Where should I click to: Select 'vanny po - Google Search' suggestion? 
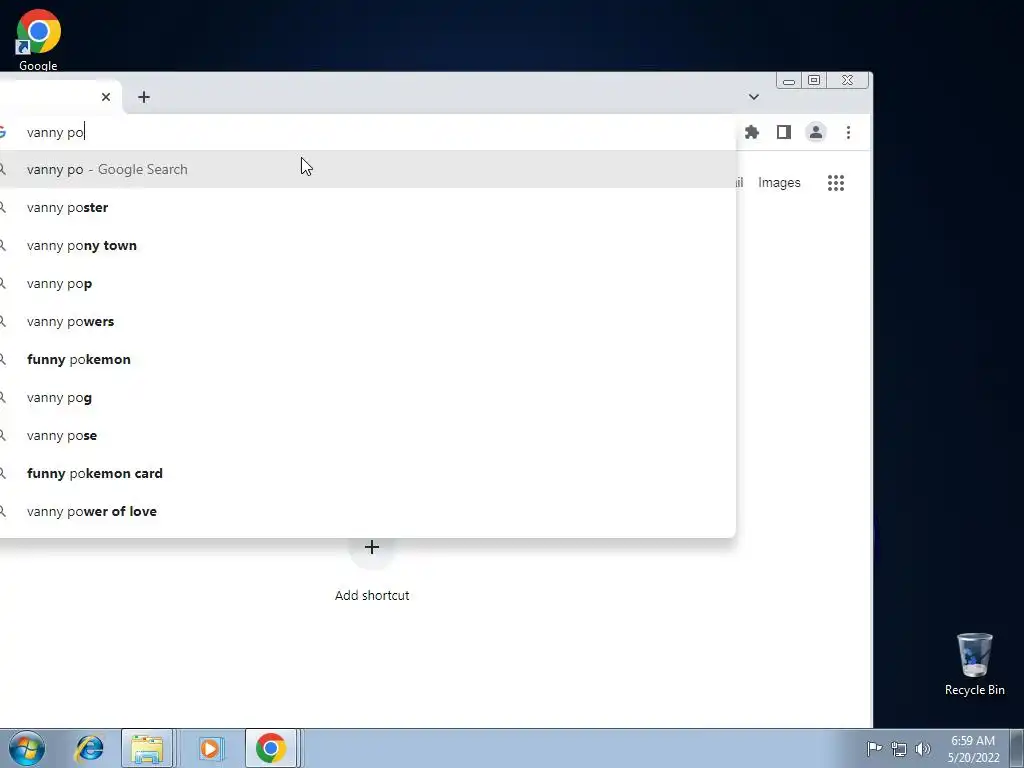pos(368,169)
